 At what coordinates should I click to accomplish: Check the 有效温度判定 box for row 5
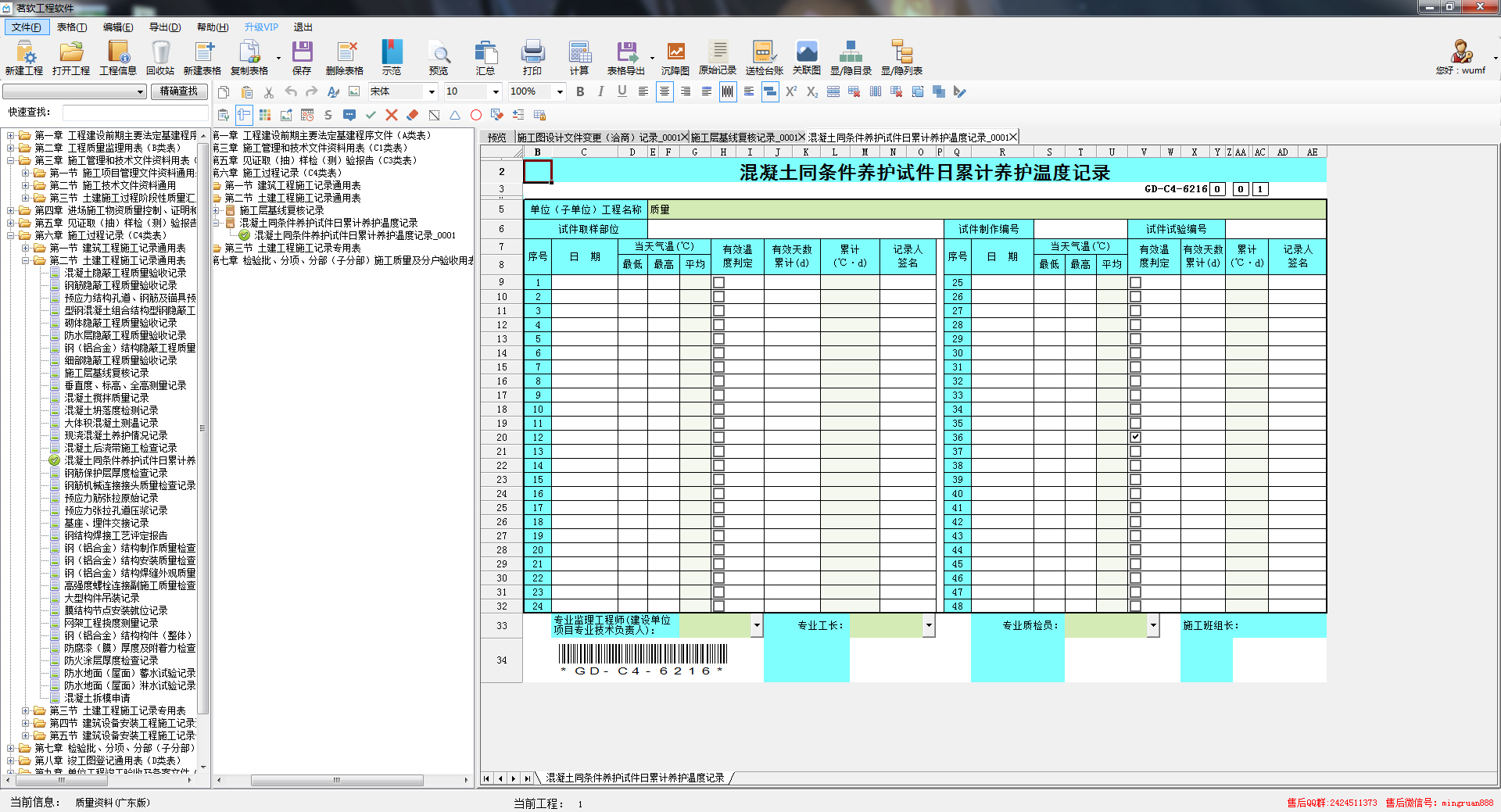click(718, 338)
